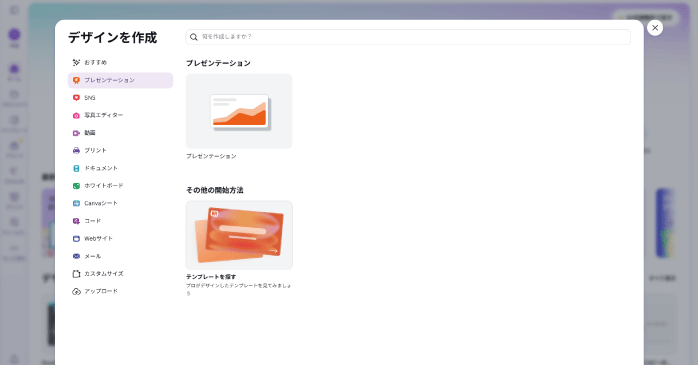Select the プリント printer icon category
The width and height of the screenshot is (698, 365).
tap(76, 150)
